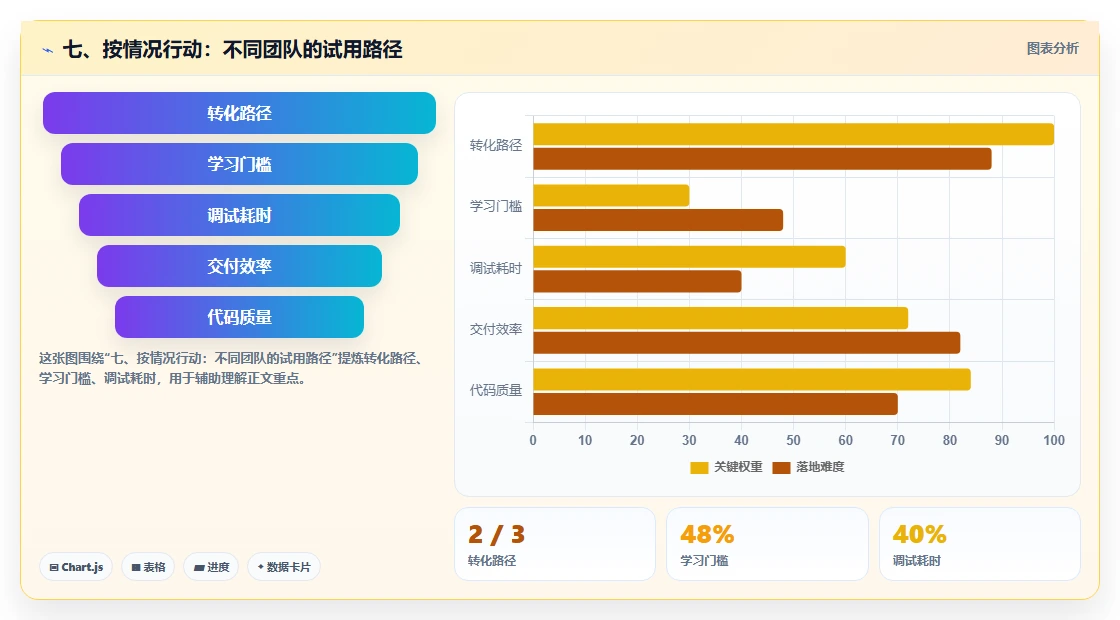Click the 100 tick on the x-axis

pos(1054,441)
